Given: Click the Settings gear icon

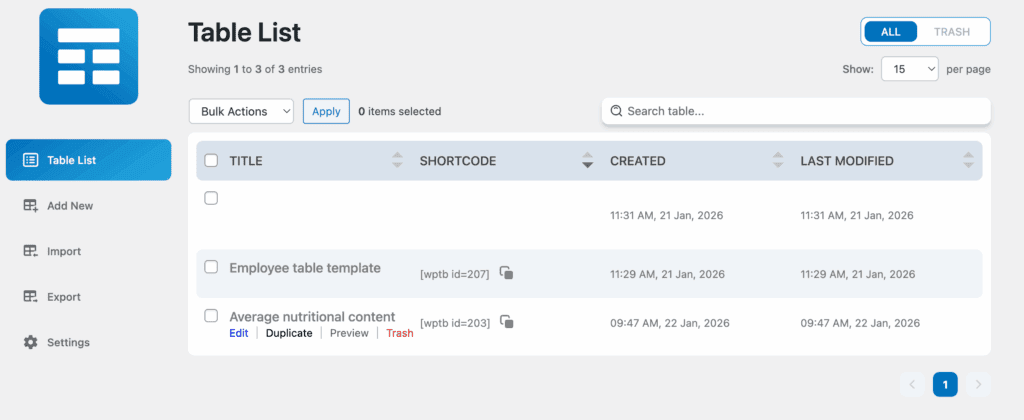Looking at the screenshot, I should 31,342.
